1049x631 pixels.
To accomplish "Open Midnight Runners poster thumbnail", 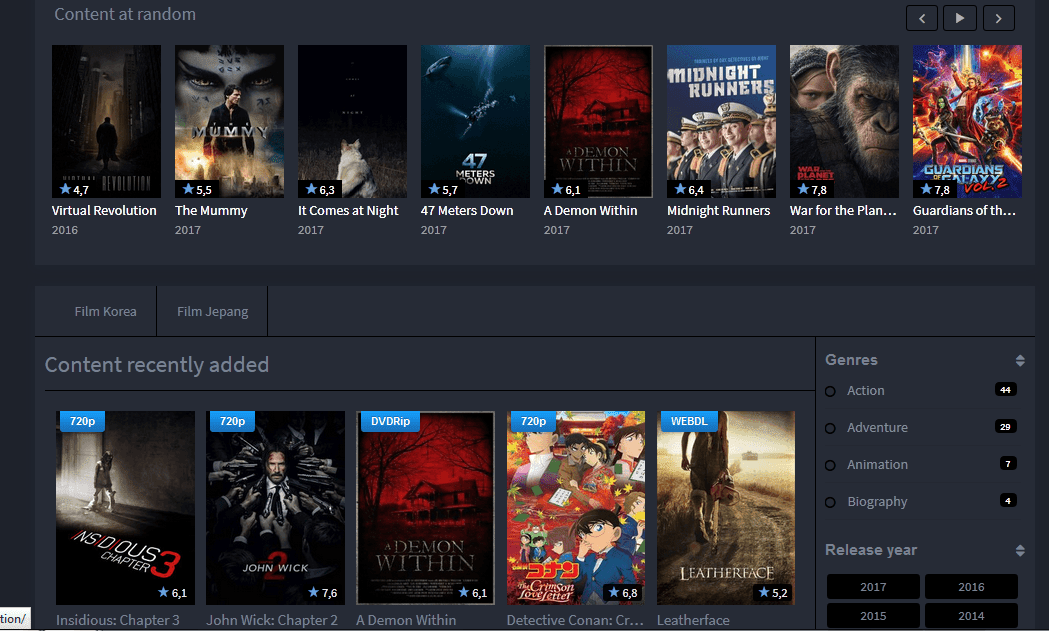I will [721, 121].
